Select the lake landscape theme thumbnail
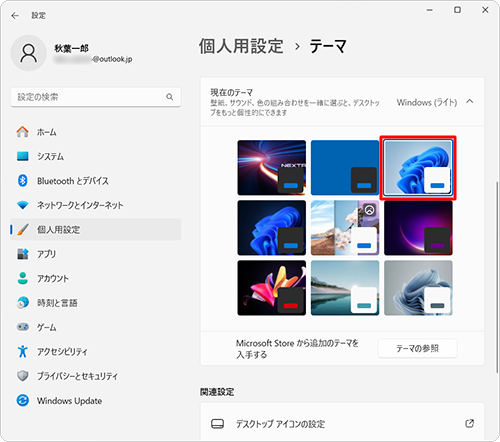This screenshot has height=442, width=500. (345, 288)
